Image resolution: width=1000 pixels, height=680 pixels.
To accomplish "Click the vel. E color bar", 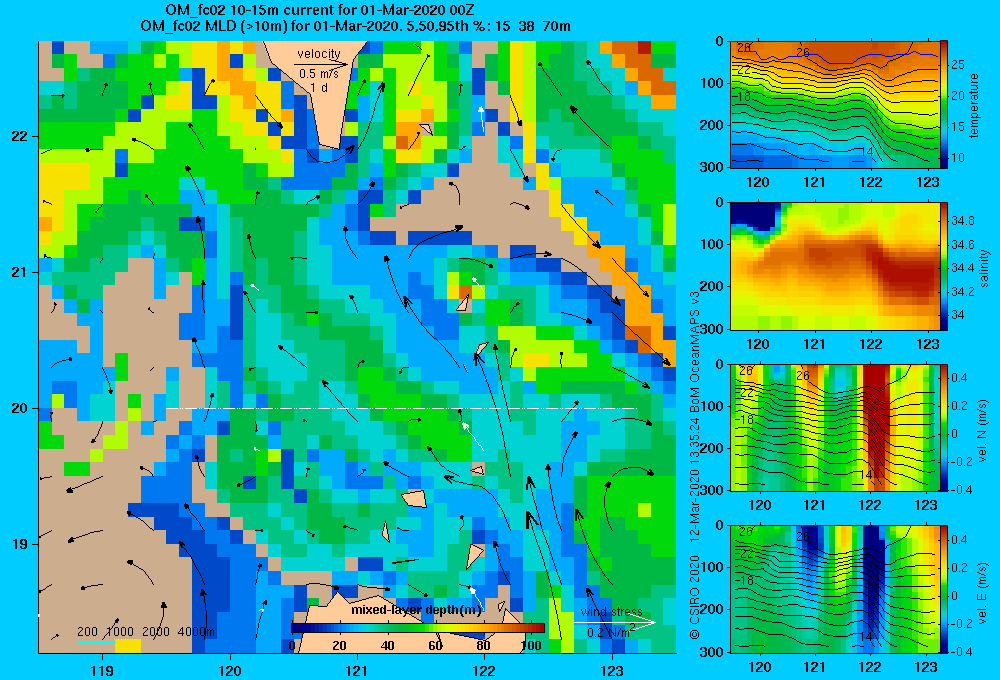I will (944, 589).
